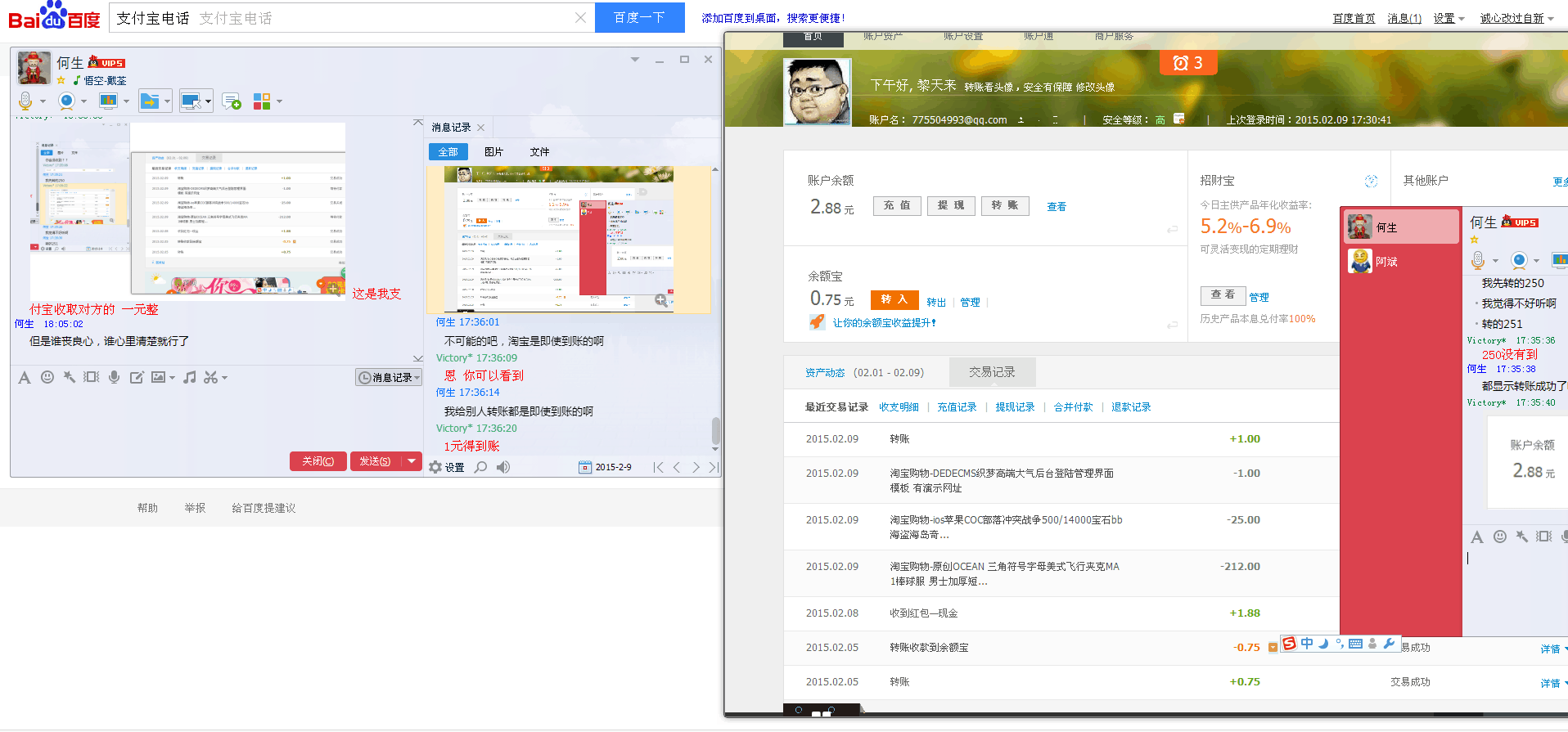Go to first page of message records

point(658,467)
